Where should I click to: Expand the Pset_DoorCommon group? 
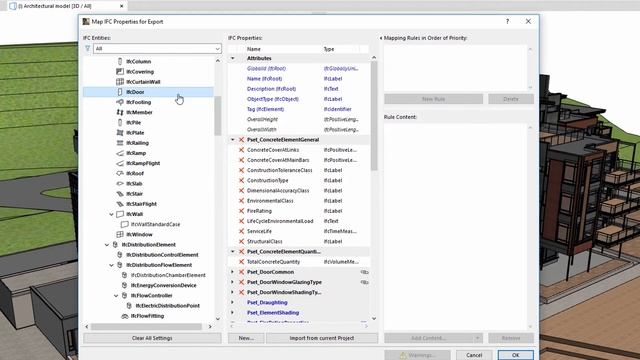233,272
